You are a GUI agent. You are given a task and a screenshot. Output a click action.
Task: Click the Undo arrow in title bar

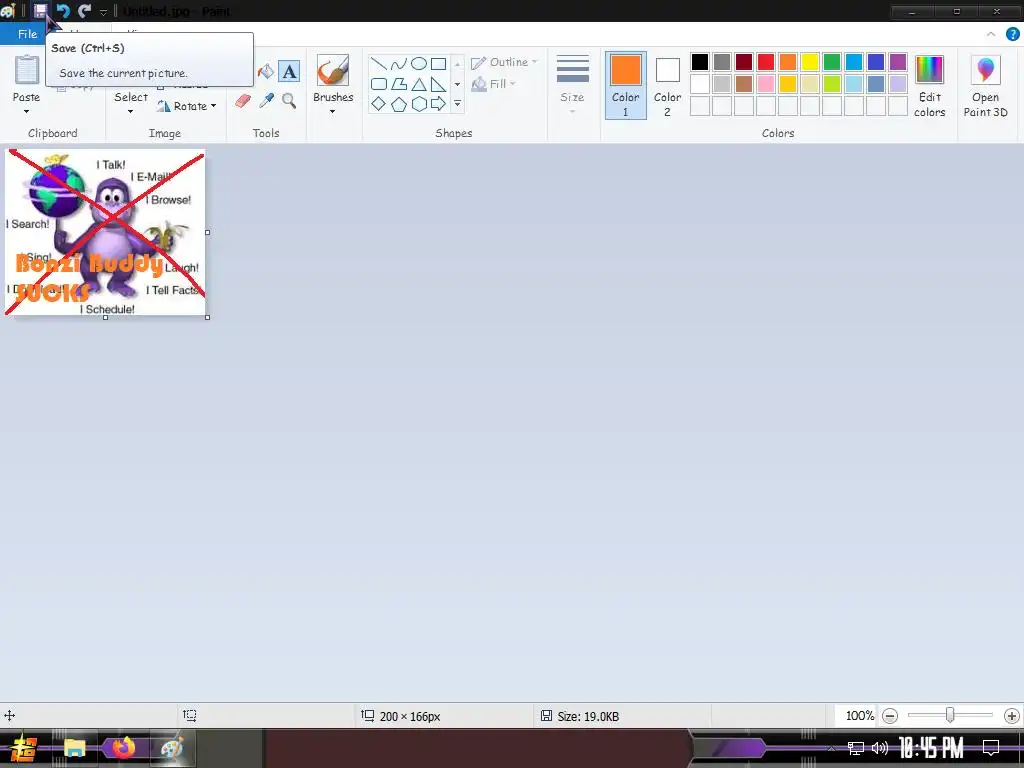click(x=63, y=10)
